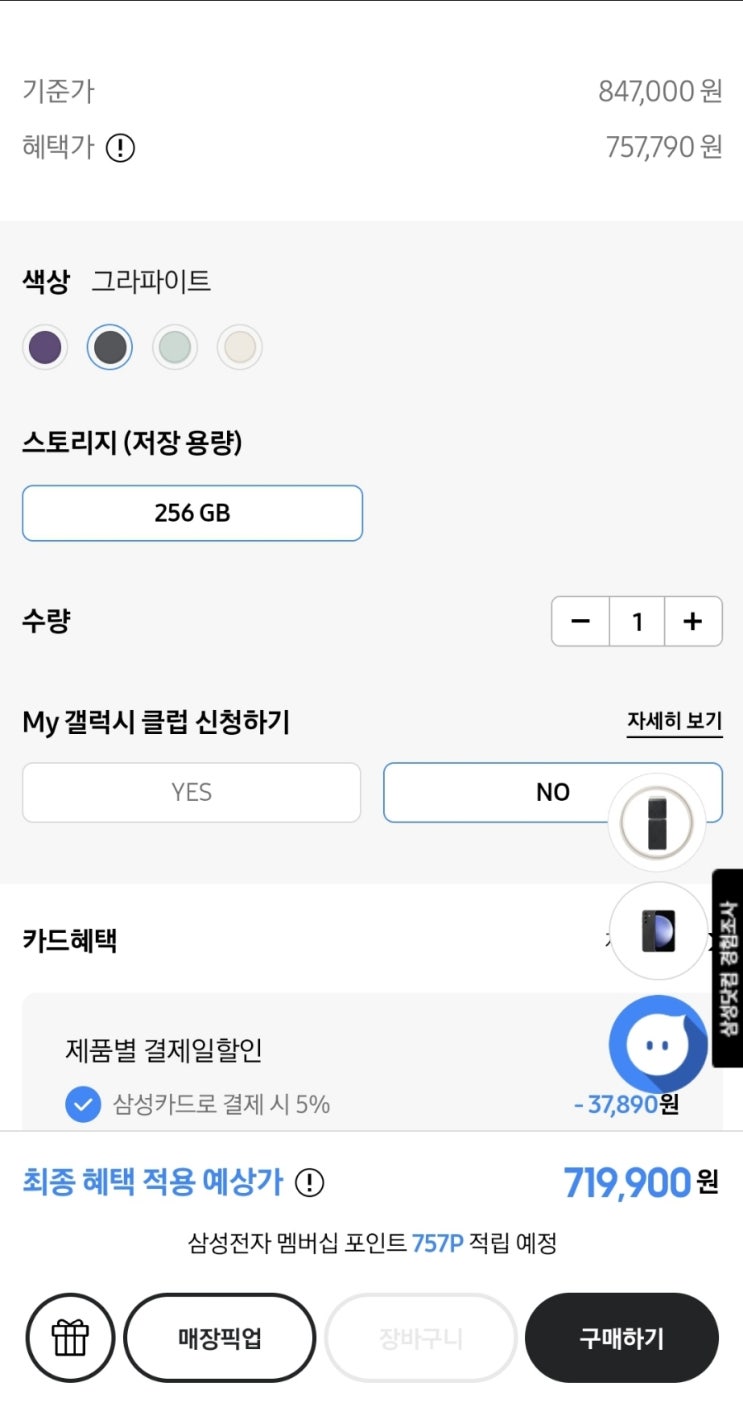This screenshot has width=743, height=1411.
Task: Tap the 매장픽업 store pickup button
Action: pyautogui.click(x=219, y=1338)
